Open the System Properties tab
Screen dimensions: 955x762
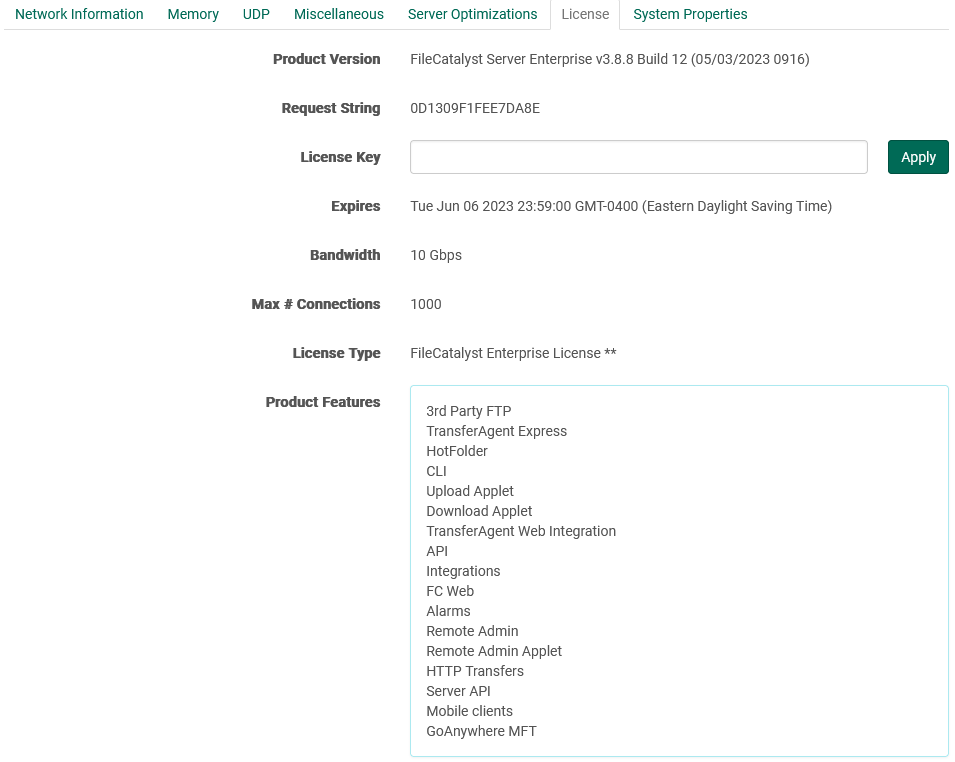click(x=690, y=14)
